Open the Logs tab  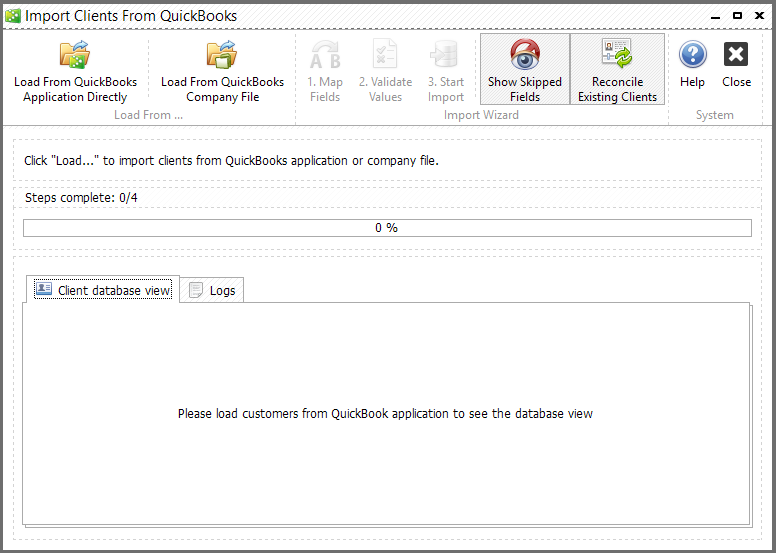(212, 290)
